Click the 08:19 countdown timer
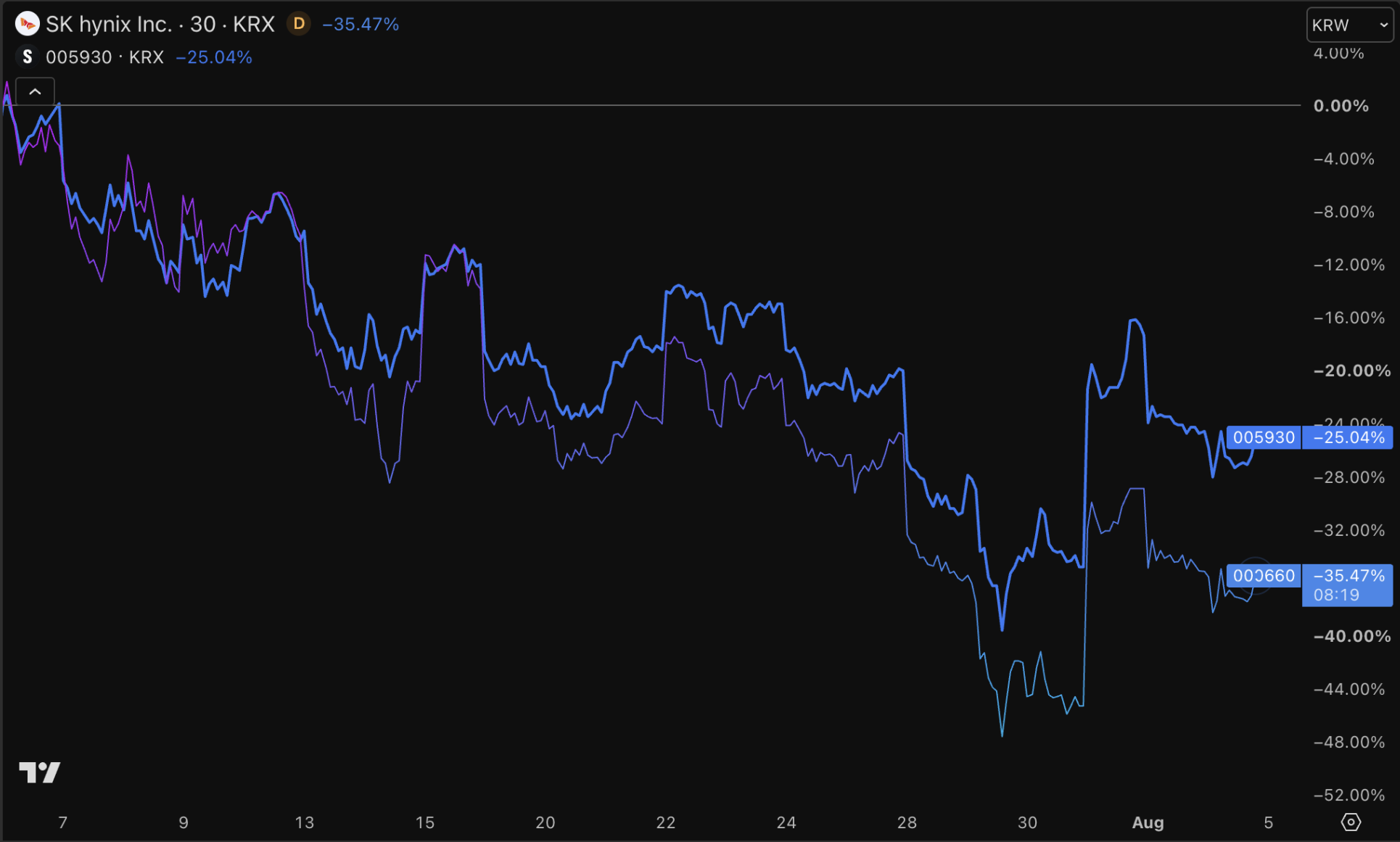The height and width of the screenshot is (842, 1400). point(1336,595)
